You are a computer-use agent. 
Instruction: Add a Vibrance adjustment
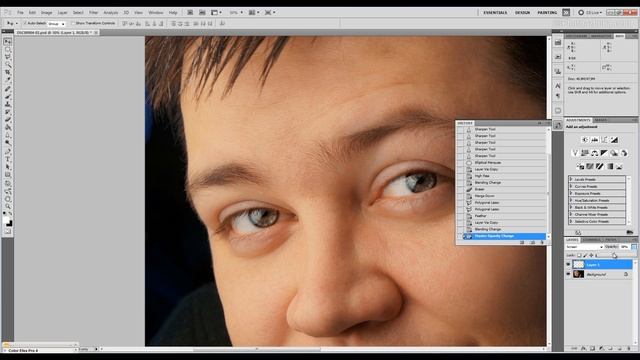pos(575,153)
